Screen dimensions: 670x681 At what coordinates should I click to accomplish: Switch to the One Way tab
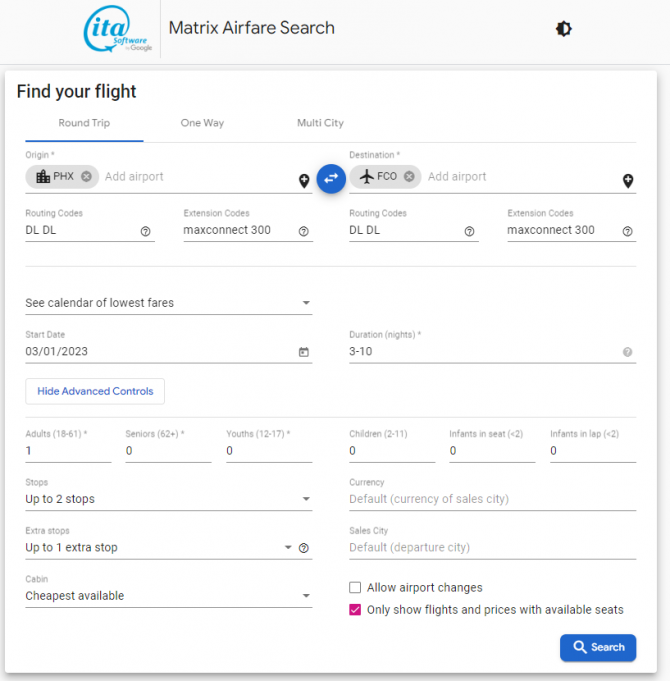[x=202, y=123]
